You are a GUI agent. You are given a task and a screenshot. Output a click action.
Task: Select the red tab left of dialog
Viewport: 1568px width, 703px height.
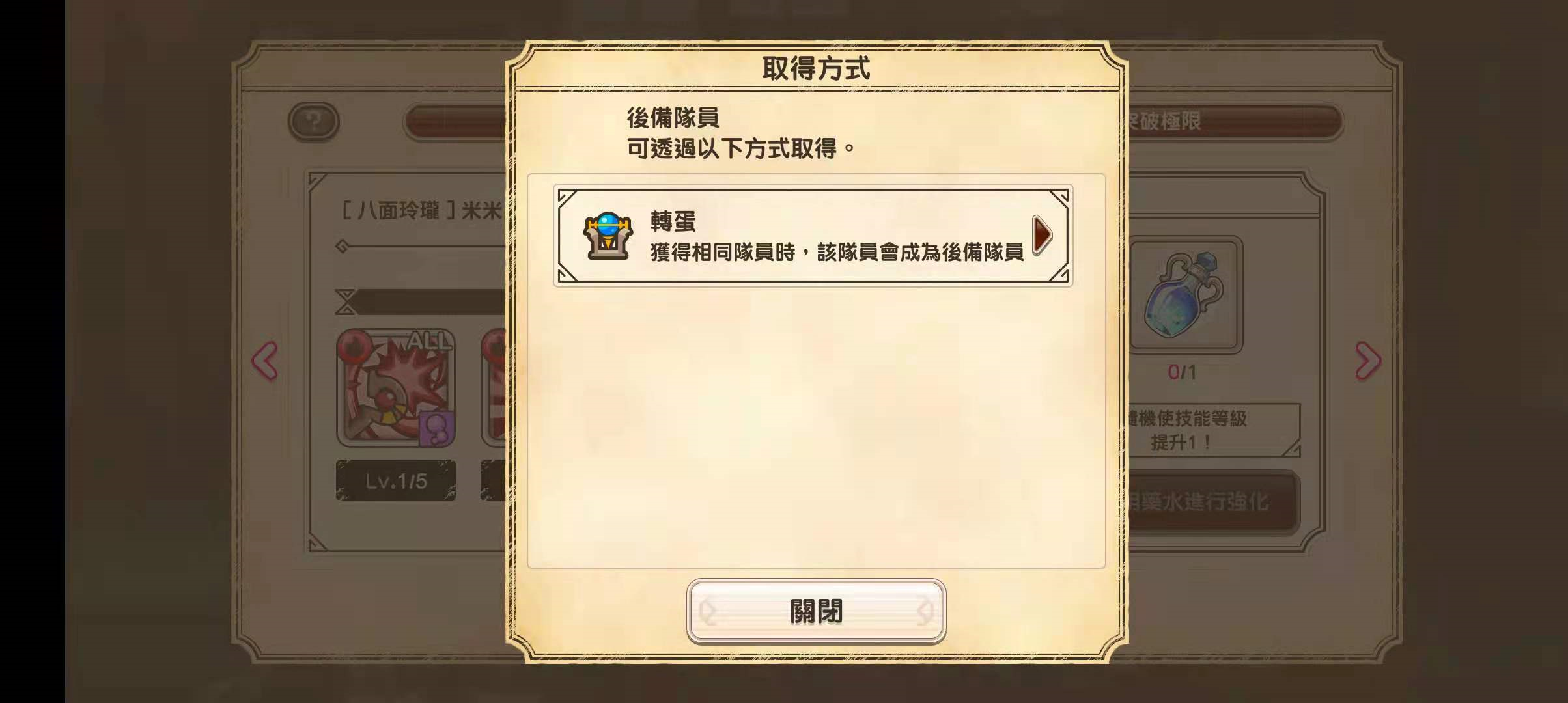click(456, 122)
